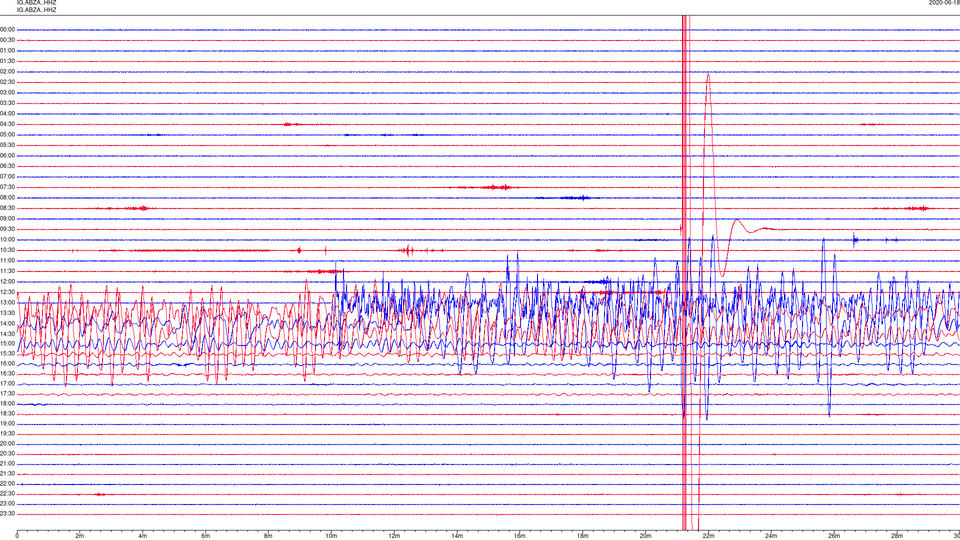Pick the 28m axis tick label

(897, 536)
